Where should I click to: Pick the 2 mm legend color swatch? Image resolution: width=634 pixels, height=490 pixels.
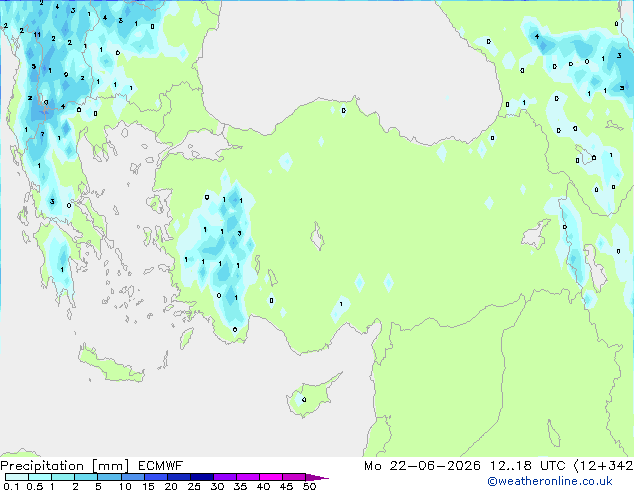[x=86, y=477]
